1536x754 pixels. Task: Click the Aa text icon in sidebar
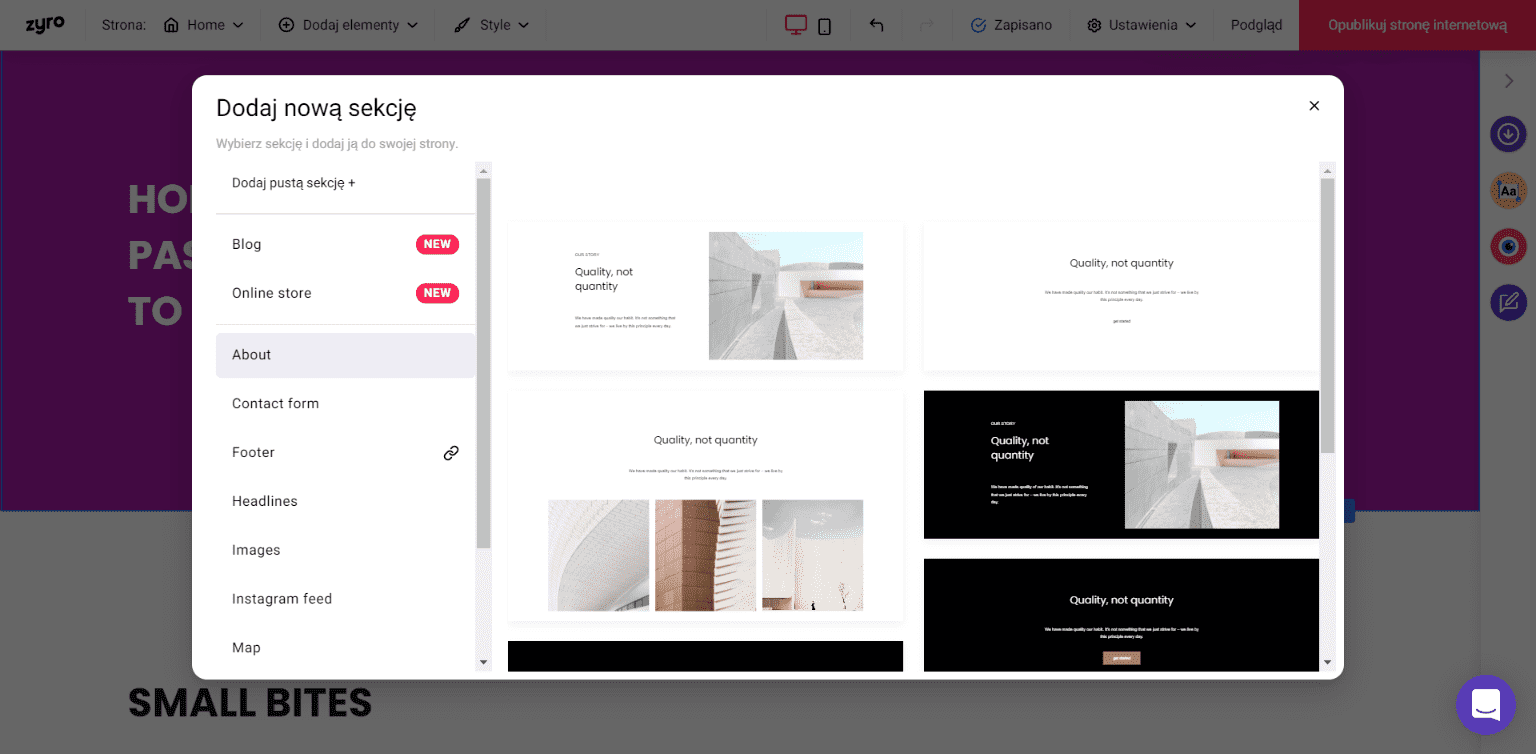point(1508,190)
